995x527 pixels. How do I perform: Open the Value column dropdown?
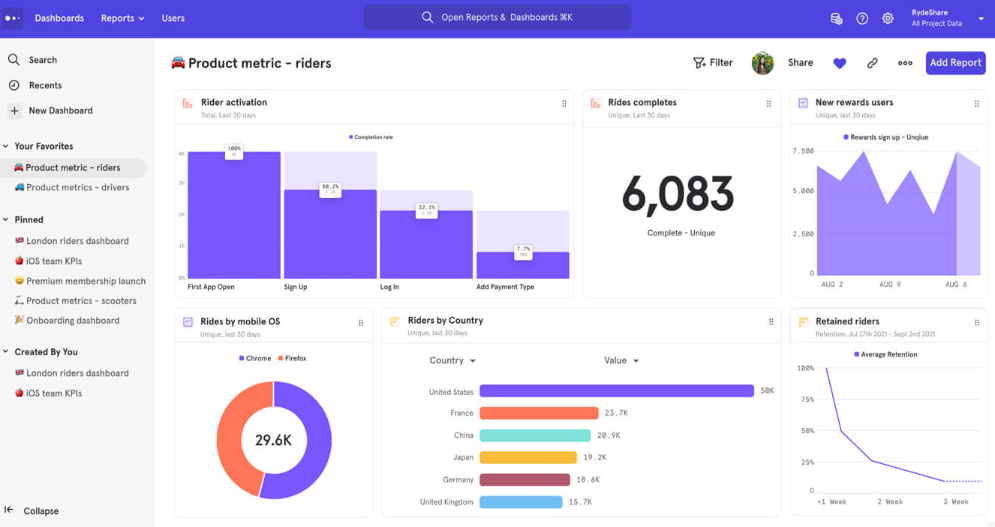621,360
